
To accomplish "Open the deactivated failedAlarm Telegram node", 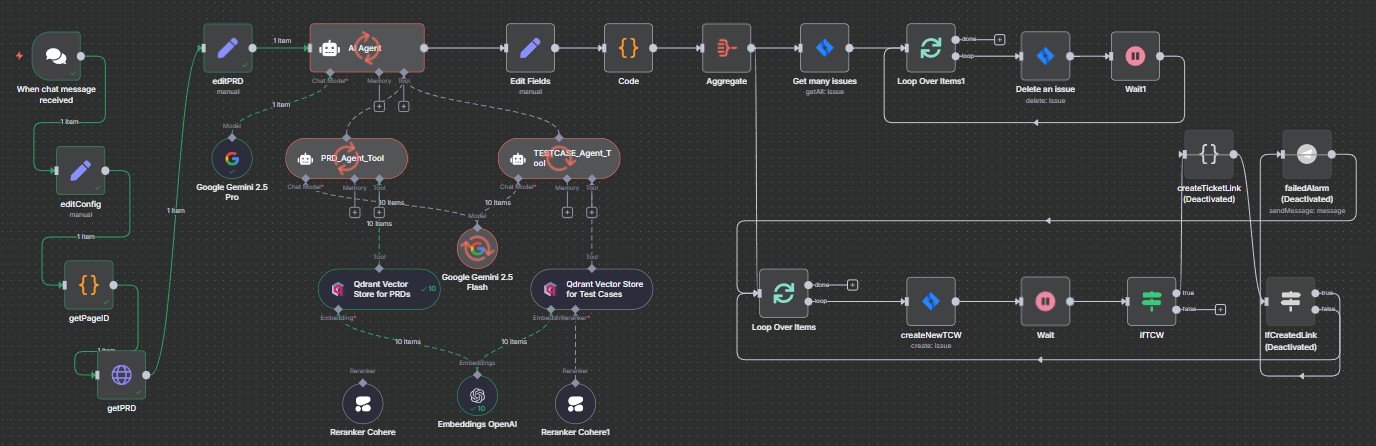I will click(x=1307, y=154).
